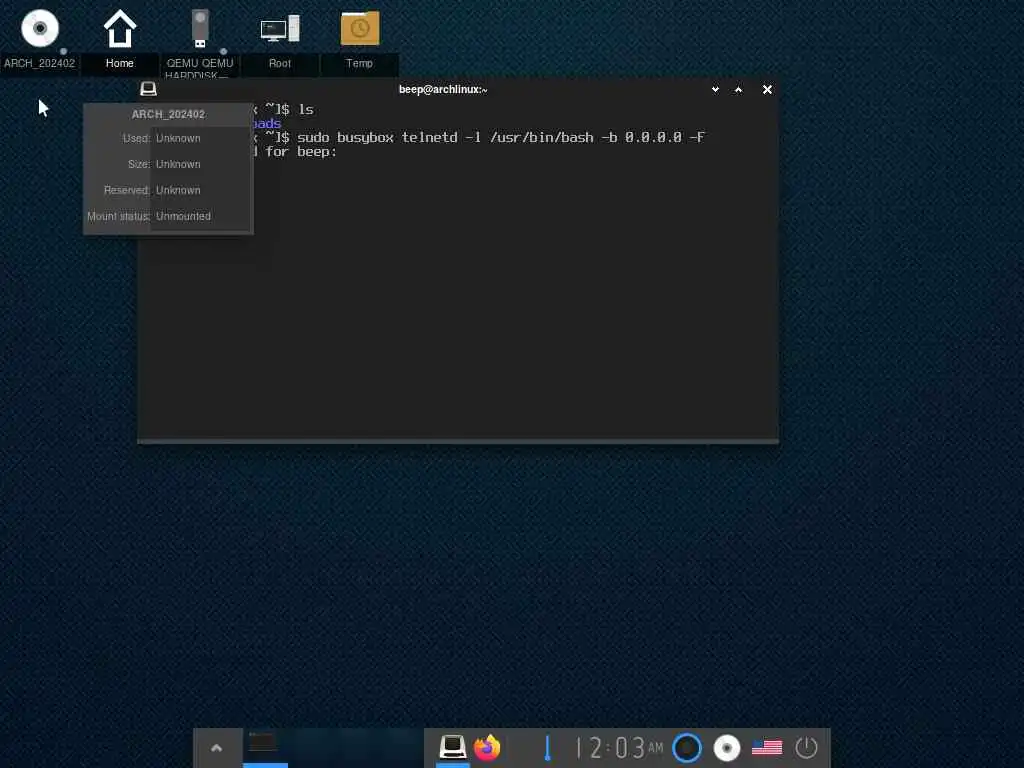Click the sudo busybox telnetd command text

pyautogui.click(x=502, y=137)
